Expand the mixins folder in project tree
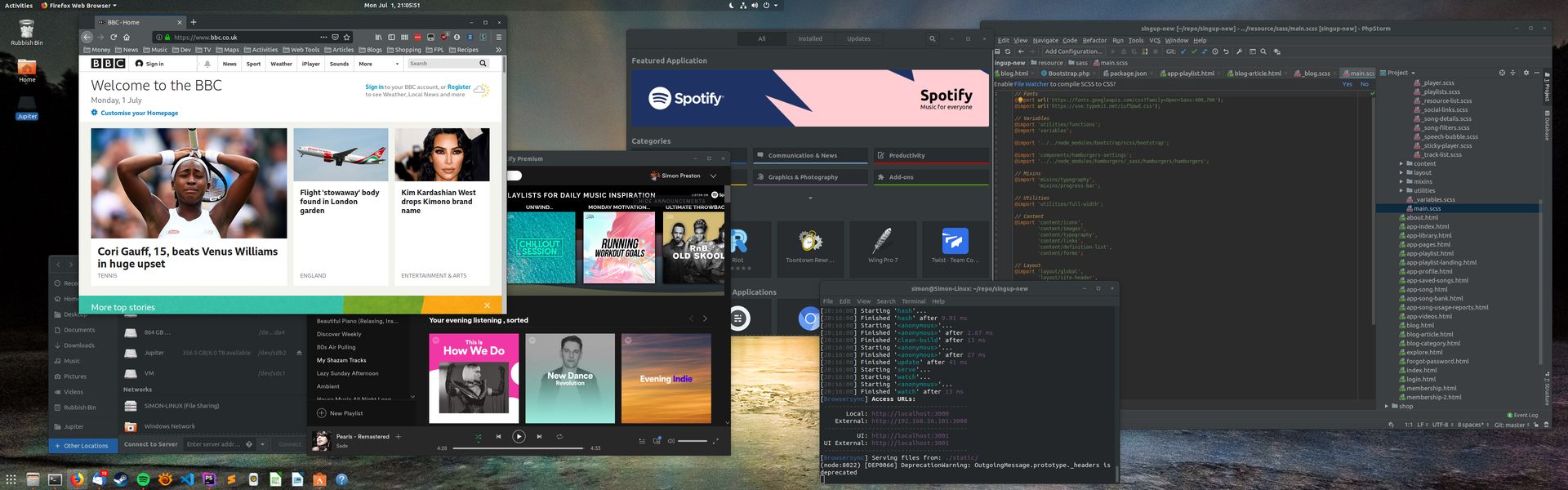 1401,182
